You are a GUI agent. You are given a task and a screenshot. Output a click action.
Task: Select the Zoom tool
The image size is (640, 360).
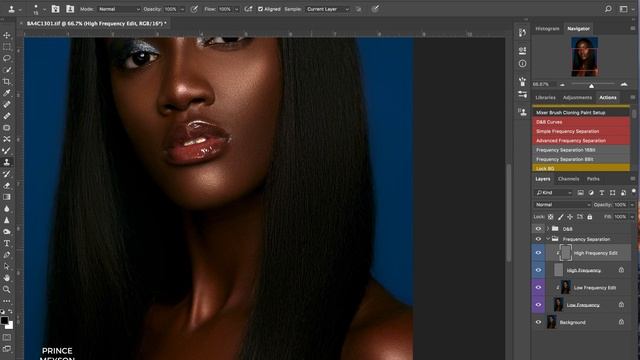tap(7, 289)
